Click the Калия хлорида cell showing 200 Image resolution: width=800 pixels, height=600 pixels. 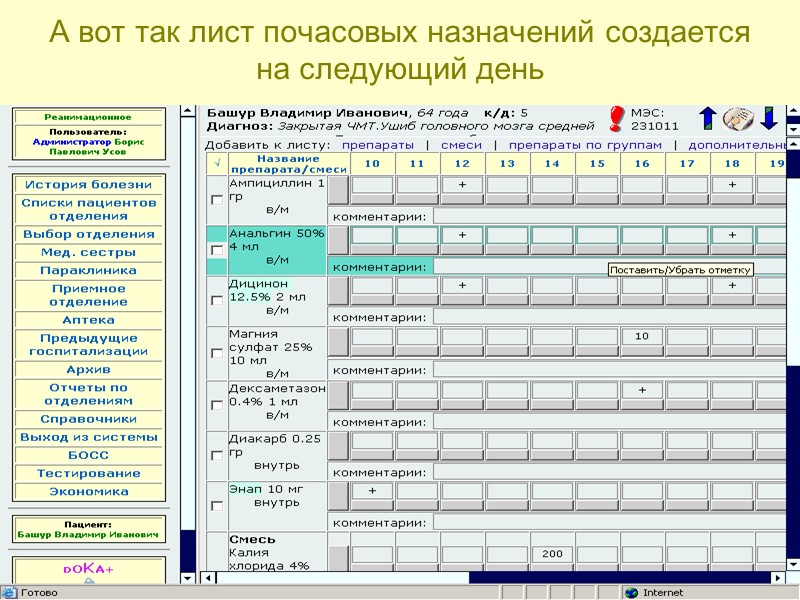click(x=552, y=554)
